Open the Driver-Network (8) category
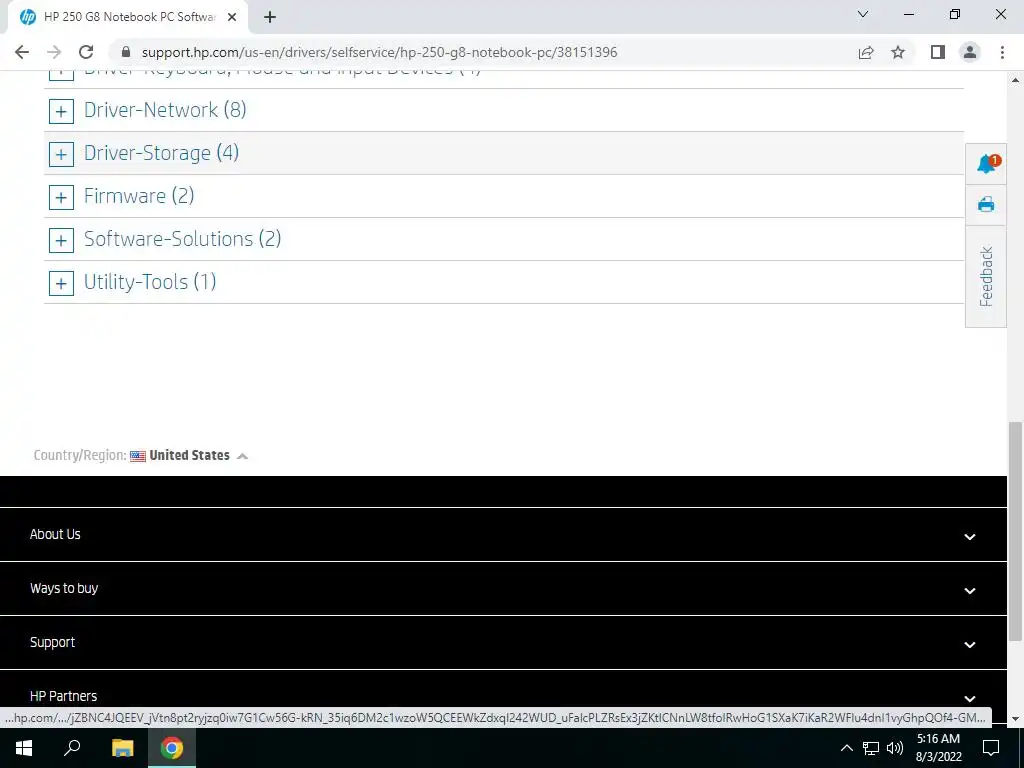This screenshot has width=1024, height=768. 165,110
